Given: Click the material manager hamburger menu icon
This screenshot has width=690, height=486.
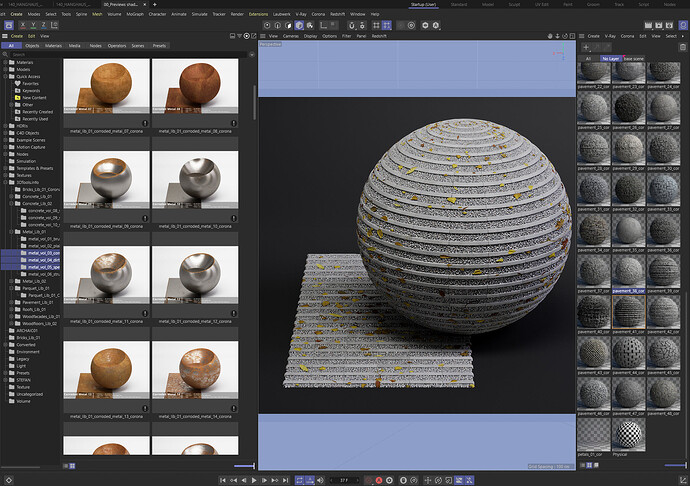Looking at the screenshot, I should [x=581, y=36].
